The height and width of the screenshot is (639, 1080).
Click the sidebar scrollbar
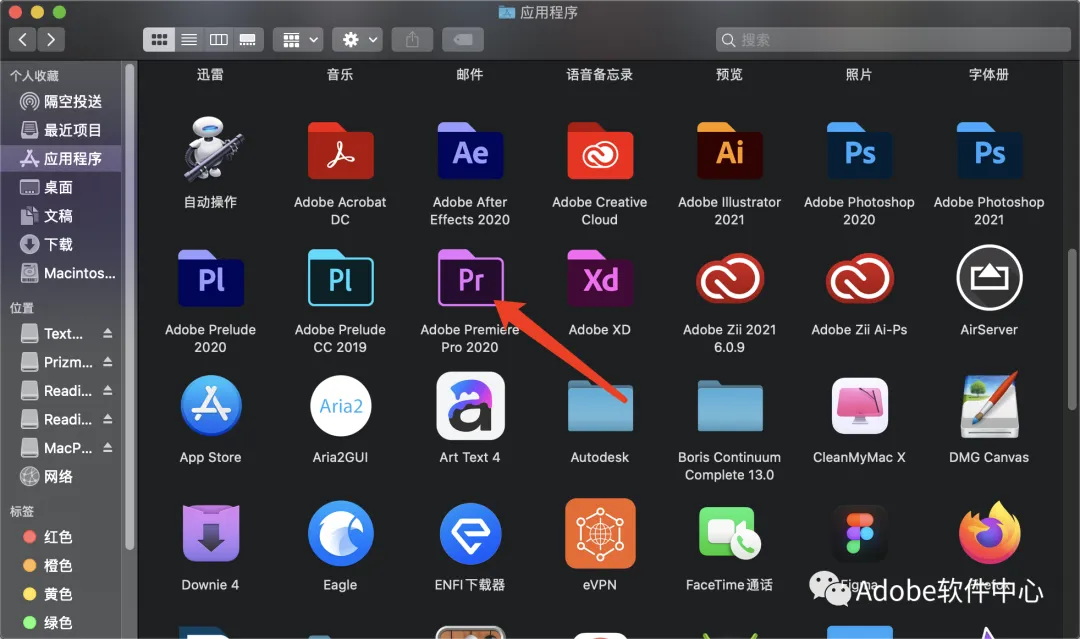[x=129, y=307]
